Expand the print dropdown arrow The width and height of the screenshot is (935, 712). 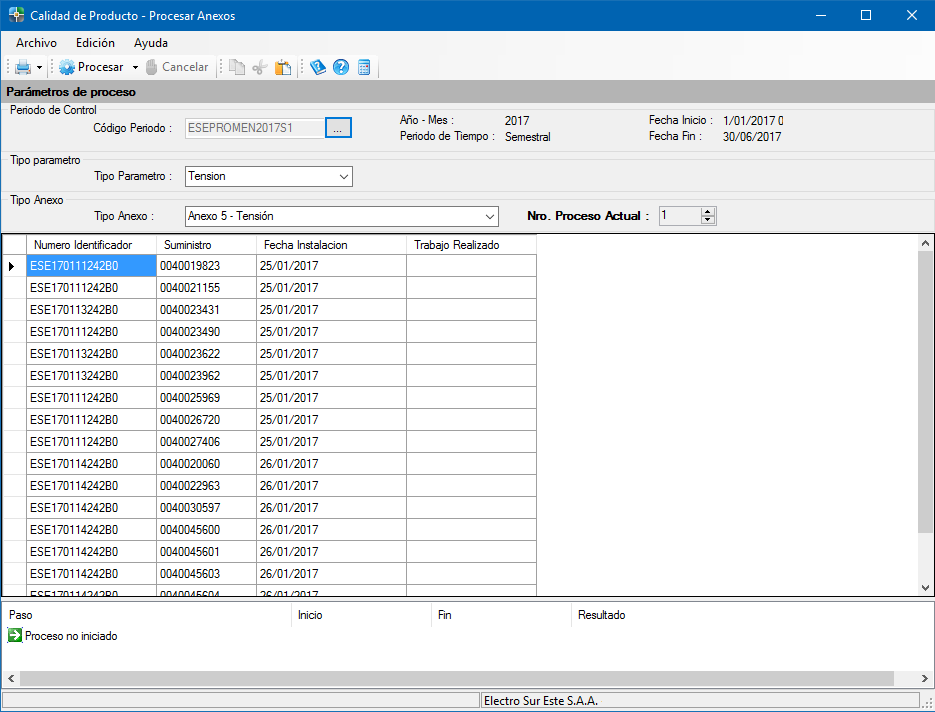tap(39, 68)
